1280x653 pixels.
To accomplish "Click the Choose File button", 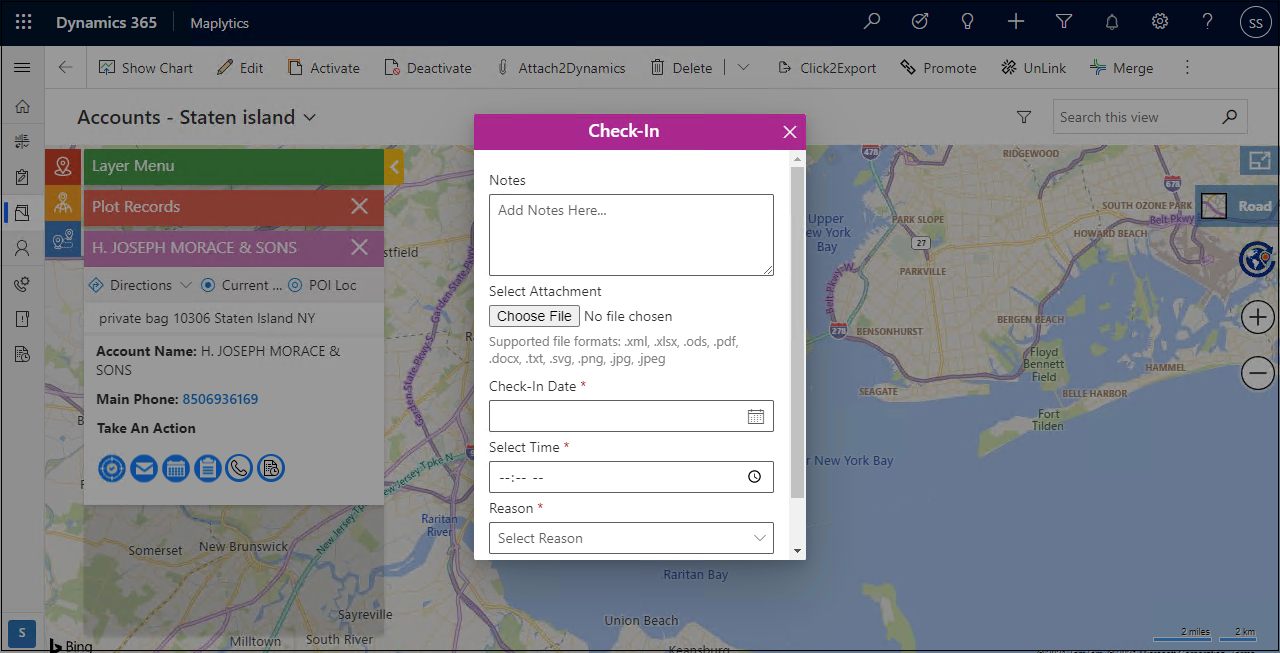I will tap(534, 316).
